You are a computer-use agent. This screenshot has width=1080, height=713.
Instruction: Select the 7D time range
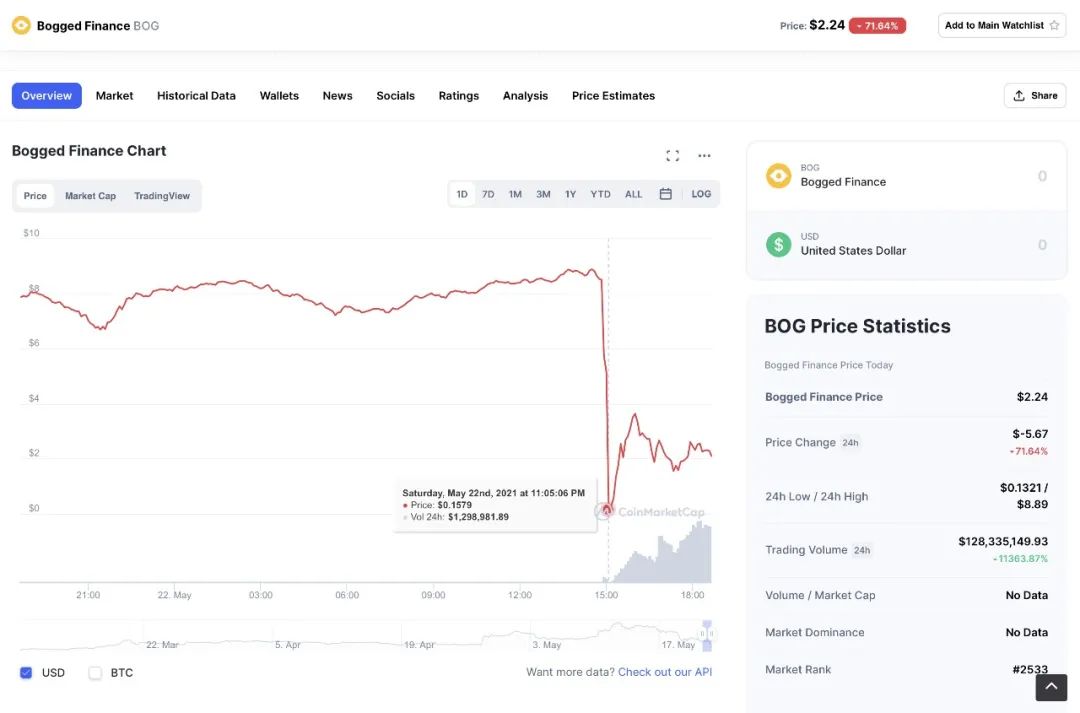click(488, 194)
